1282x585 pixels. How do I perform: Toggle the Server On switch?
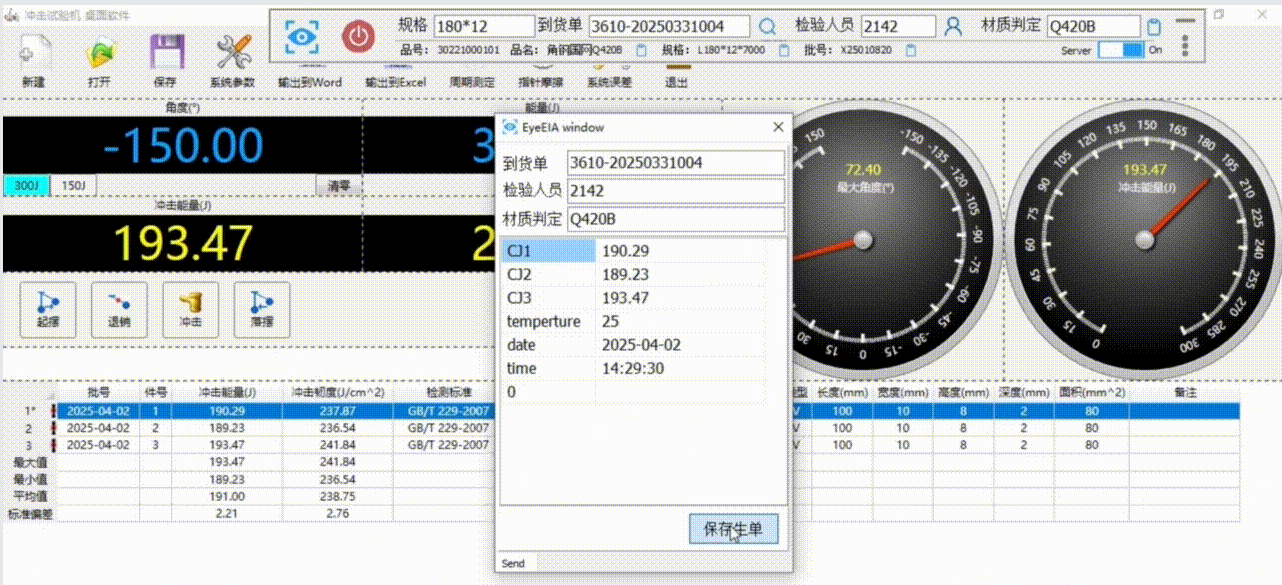(1120, 49)
